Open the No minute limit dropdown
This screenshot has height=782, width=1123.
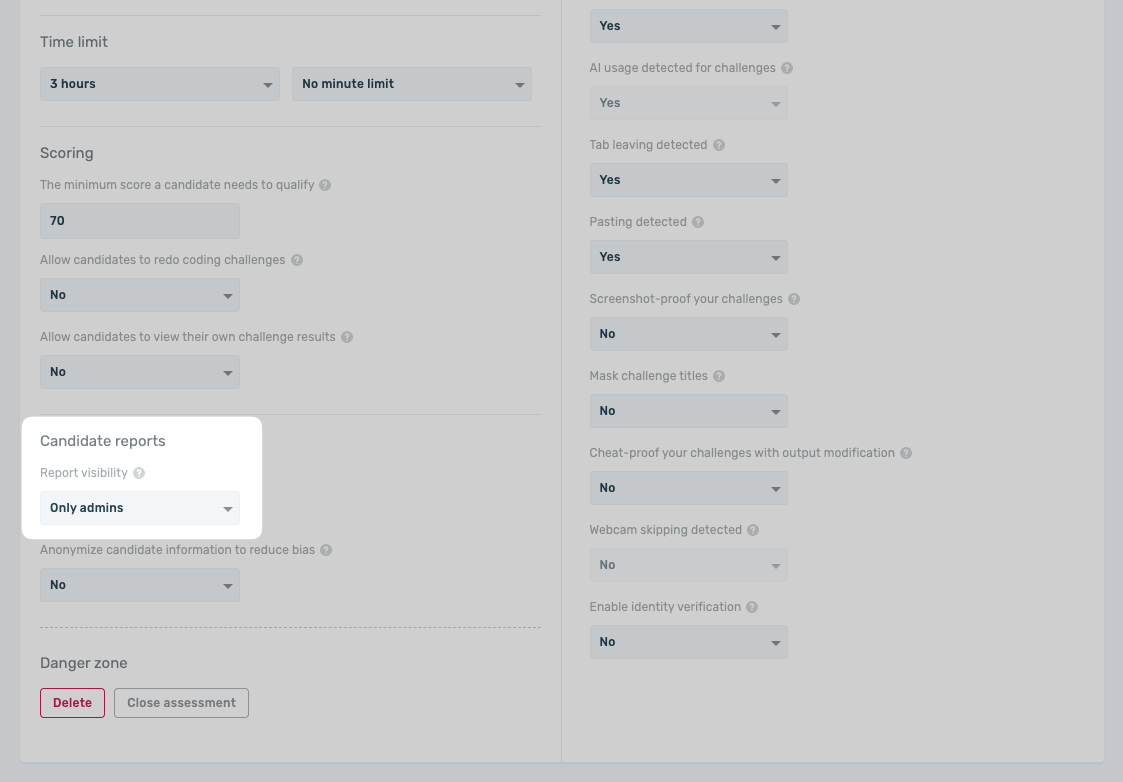coord(411,84)
